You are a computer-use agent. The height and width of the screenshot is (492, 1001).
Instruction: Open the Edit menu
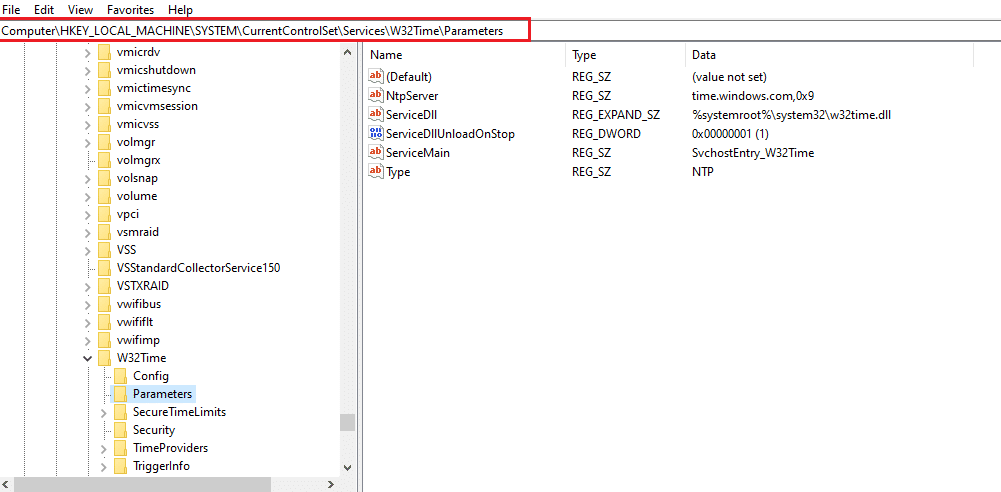coord(44,9)
